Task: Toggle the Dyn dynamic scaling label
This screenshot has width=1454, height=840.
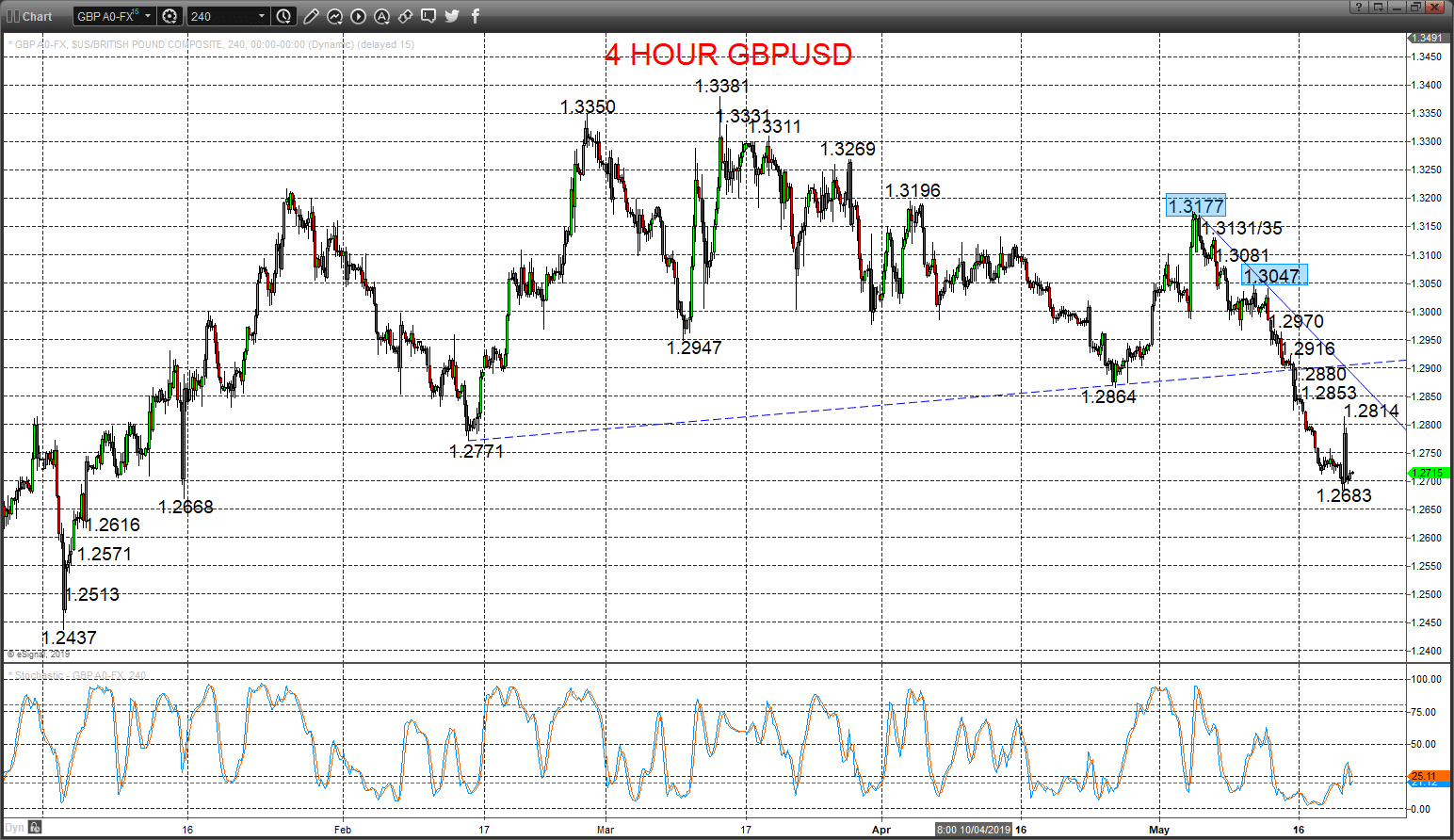Action: [15, 828]
